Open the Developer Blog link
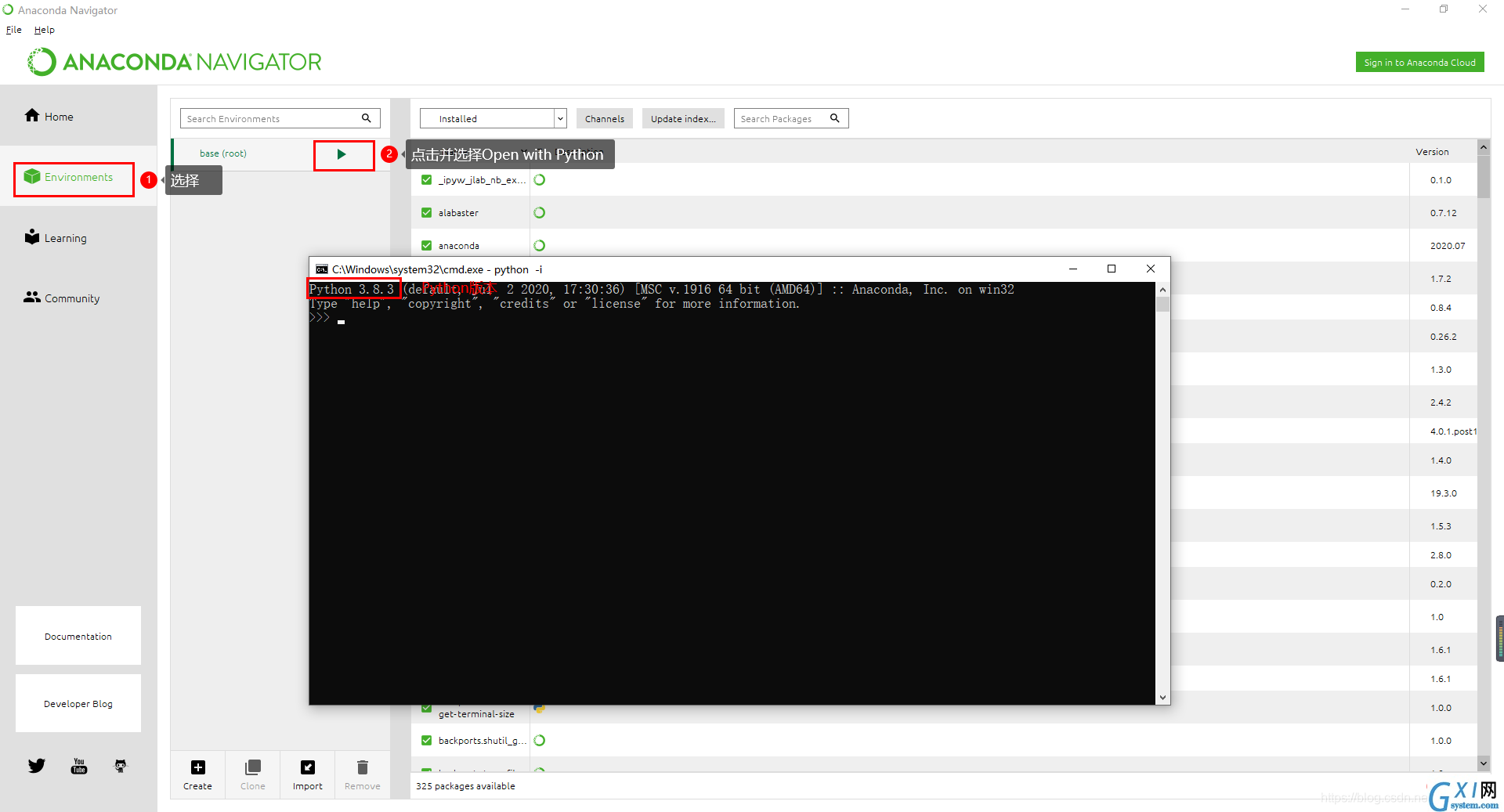This screenshot has width=1504, height=812. tap(78, 703)
